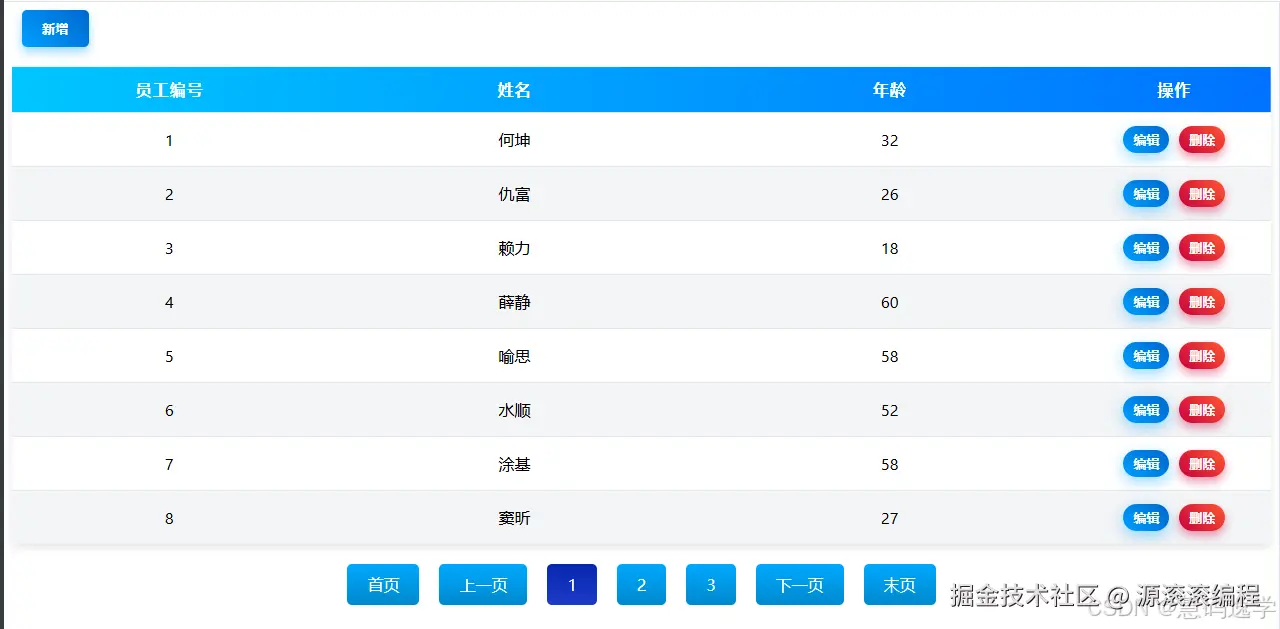Jump to page 3
The height and width of the screenshot is (629, 1280).
tap(711, 585)
